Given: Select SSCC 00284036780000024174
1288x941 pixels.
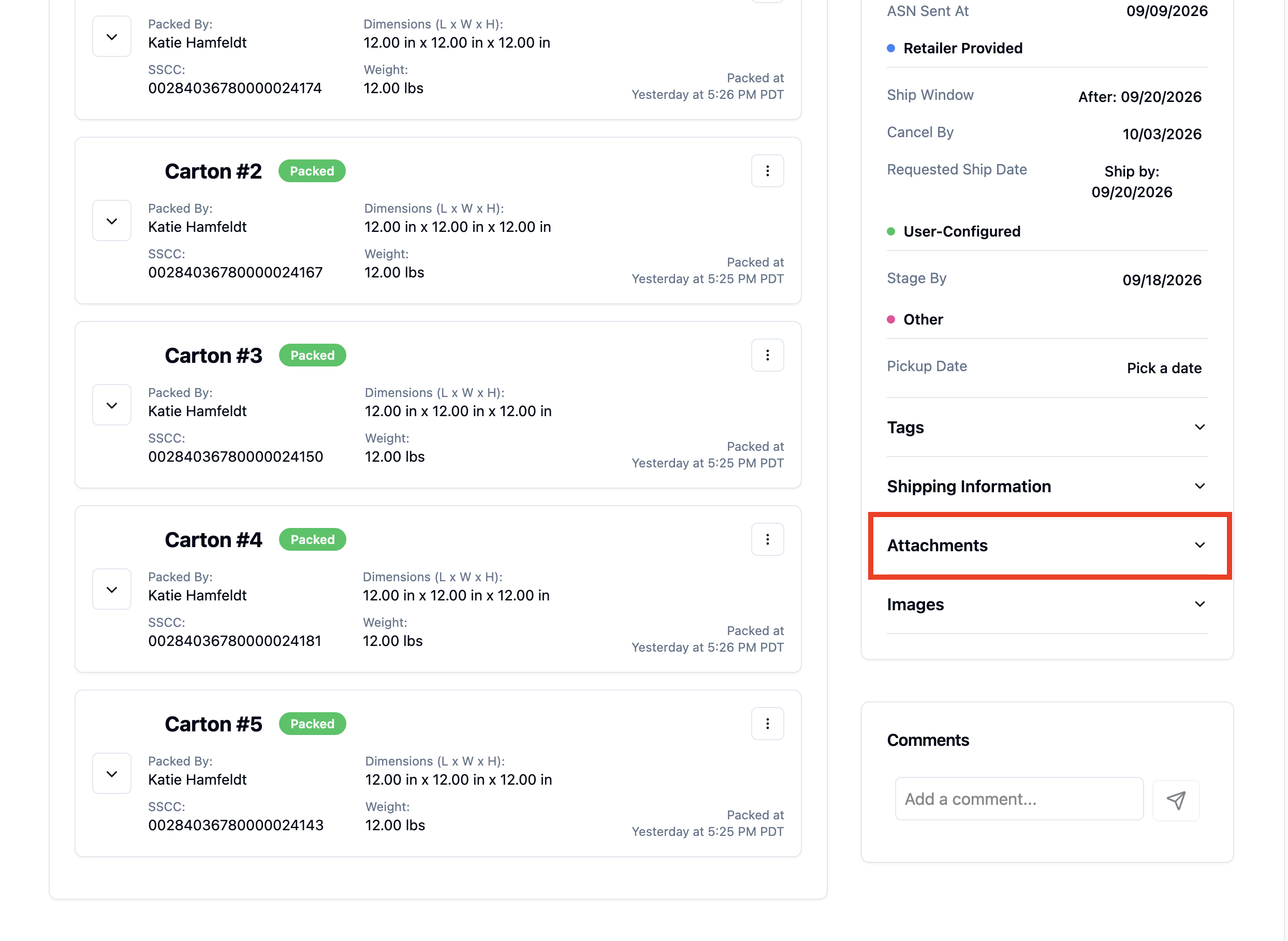Looking at the screenshot, I should point(235,87).
